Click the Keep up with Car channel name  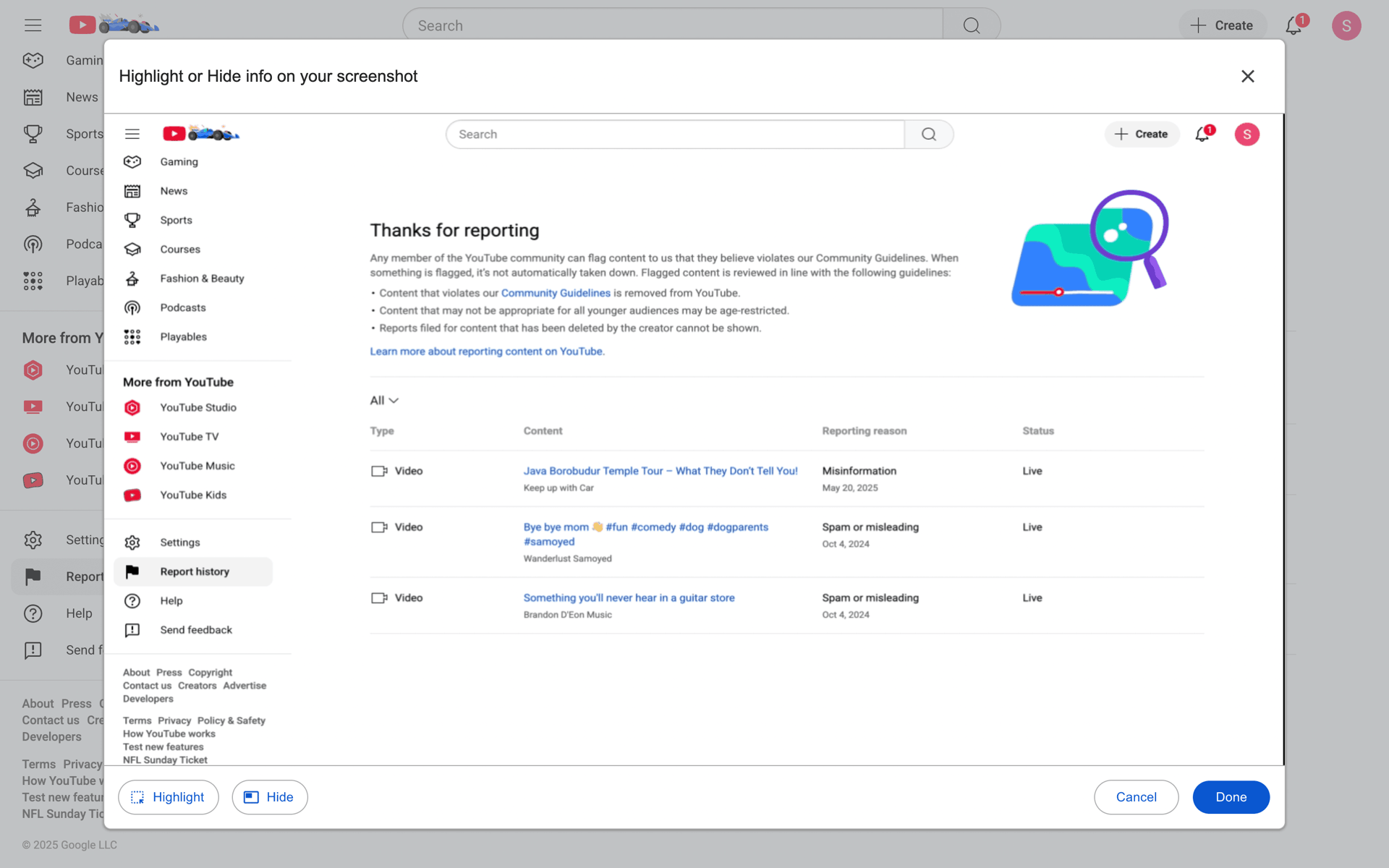pos(558,488)
